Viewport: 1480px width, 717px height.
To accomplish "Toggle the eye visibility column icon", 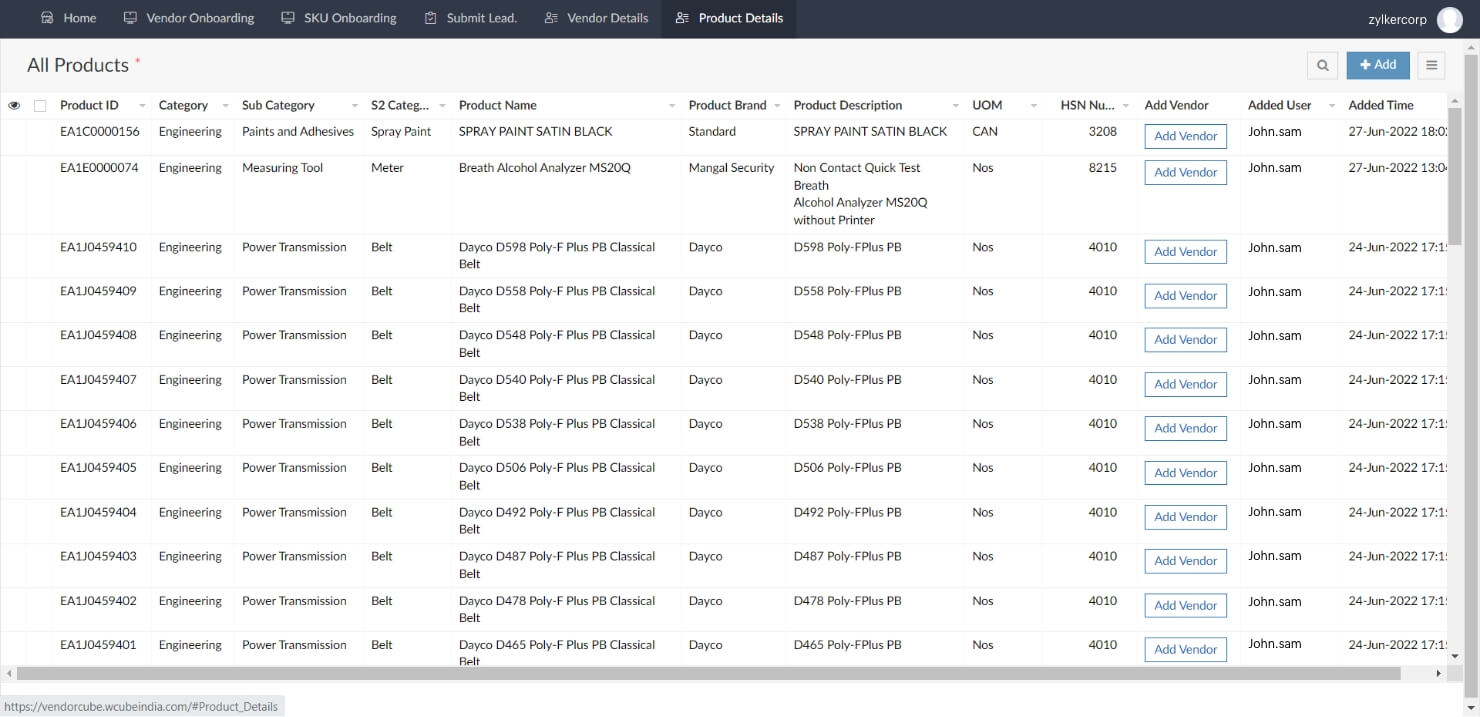I will (x=14, y=105).
